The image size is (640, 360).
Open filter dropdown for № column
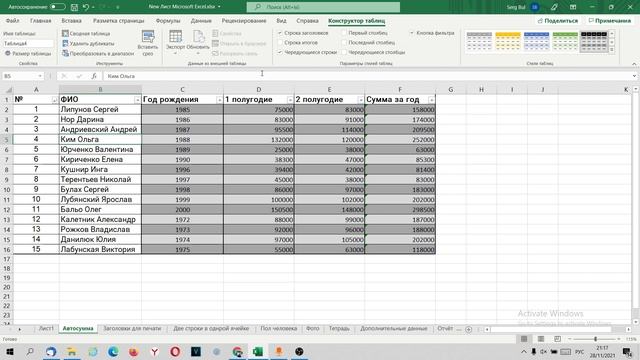point(54,100)
